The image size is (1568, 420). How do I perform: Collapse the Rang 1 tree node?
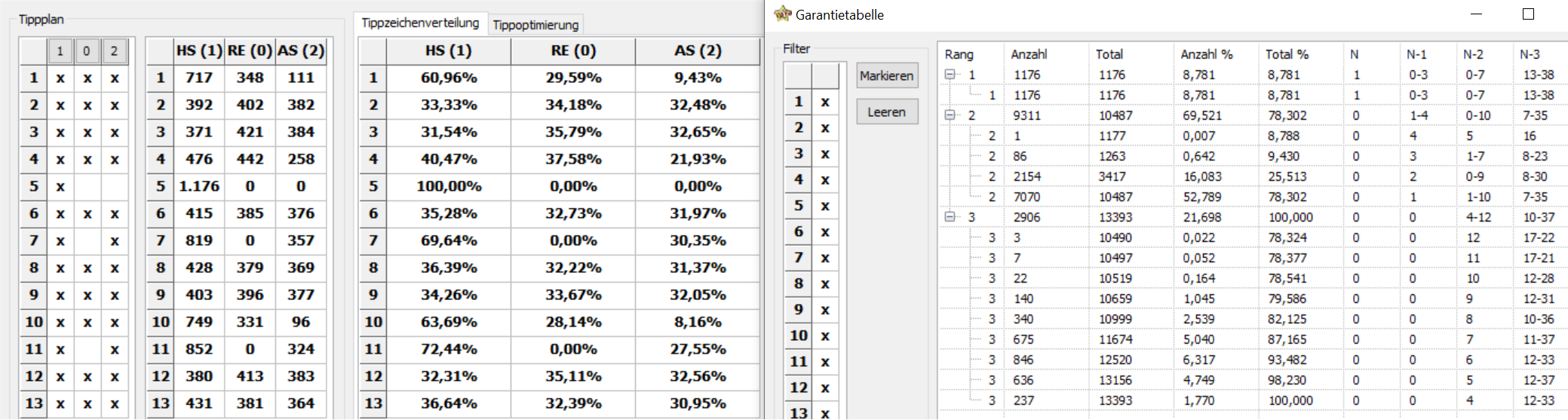(950, 75)
